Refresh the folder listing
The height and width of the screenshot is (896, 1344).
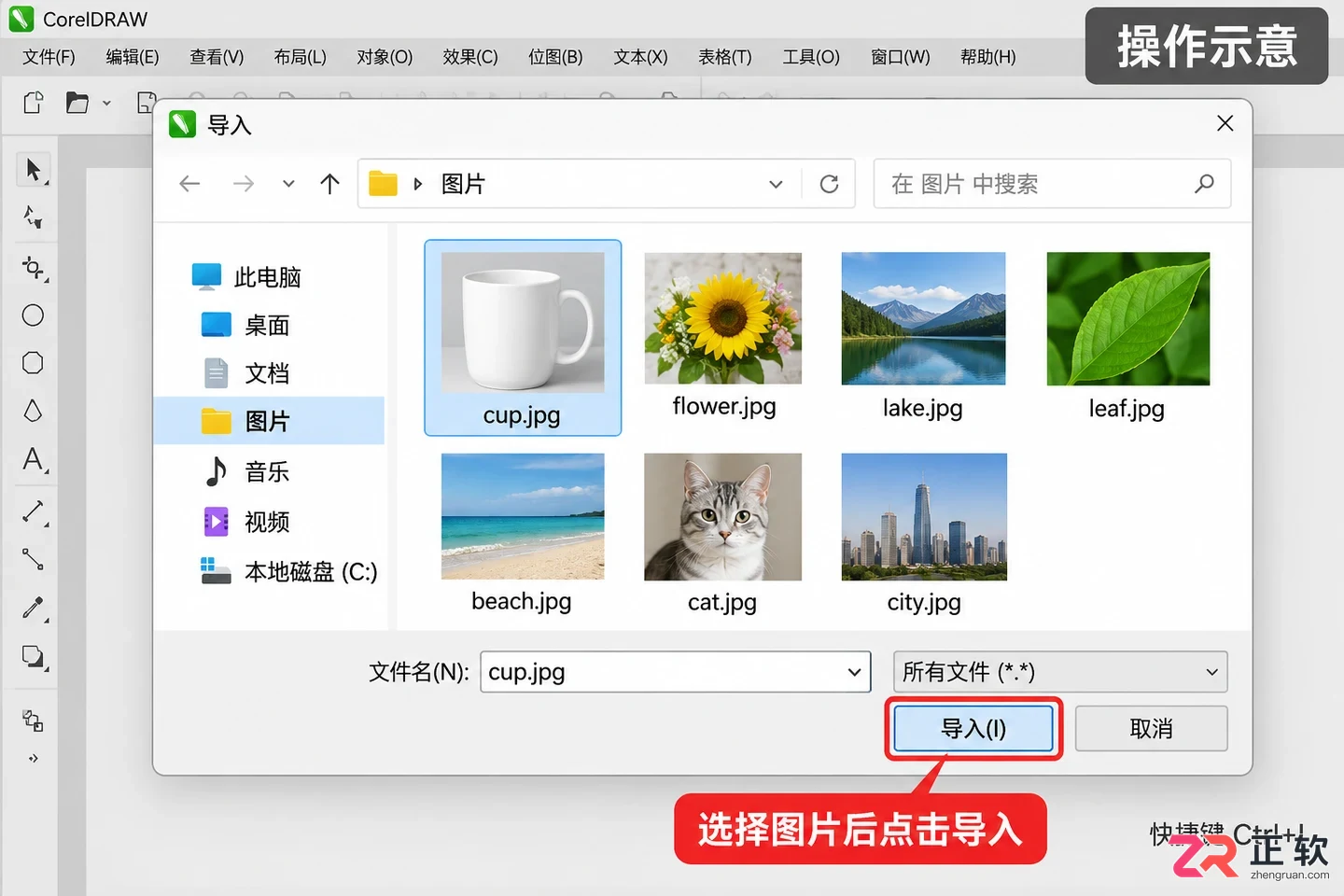pos(829,184)
